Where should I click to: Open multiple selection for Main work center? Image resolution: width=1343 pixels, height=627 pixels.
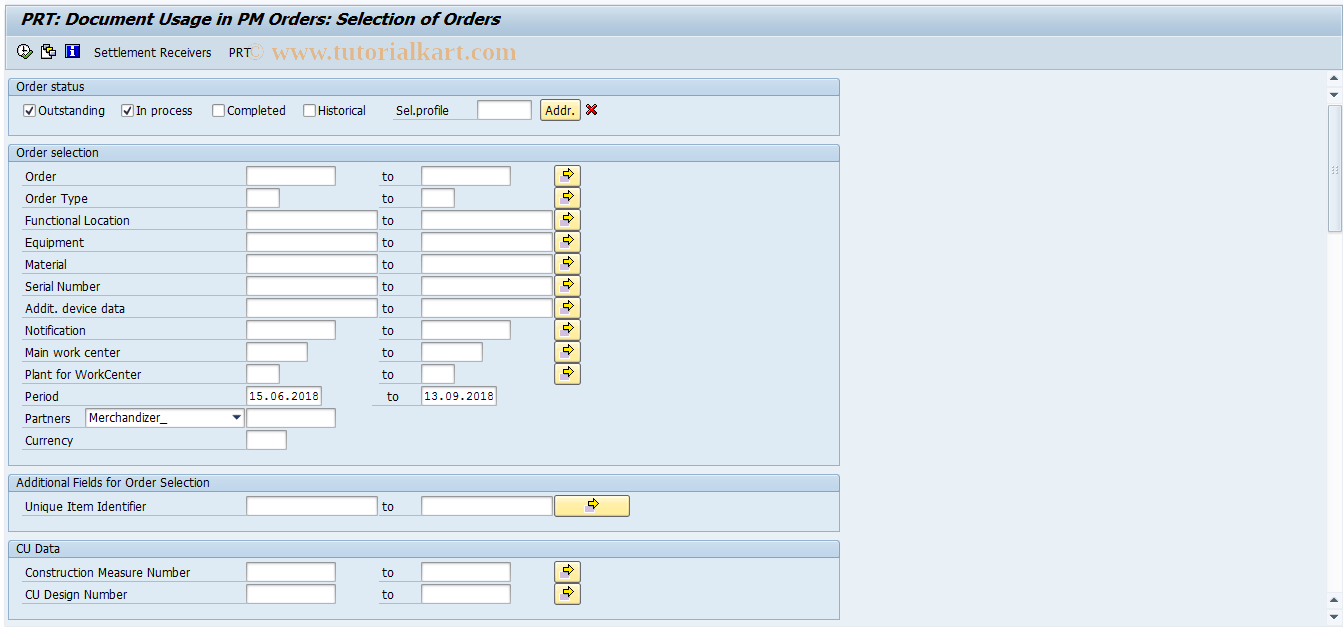pyautogui.click(x=567, y=352)
